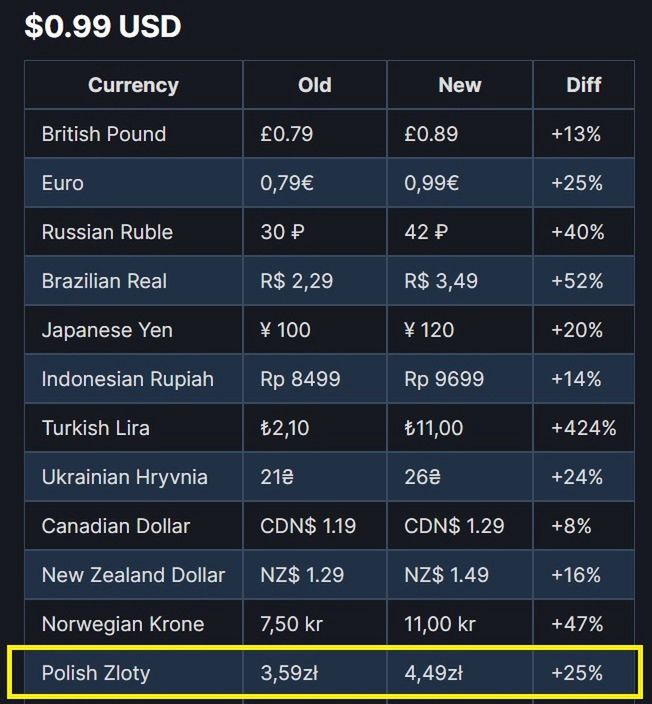
Task: Click the New column header
Action: point(460,85)
